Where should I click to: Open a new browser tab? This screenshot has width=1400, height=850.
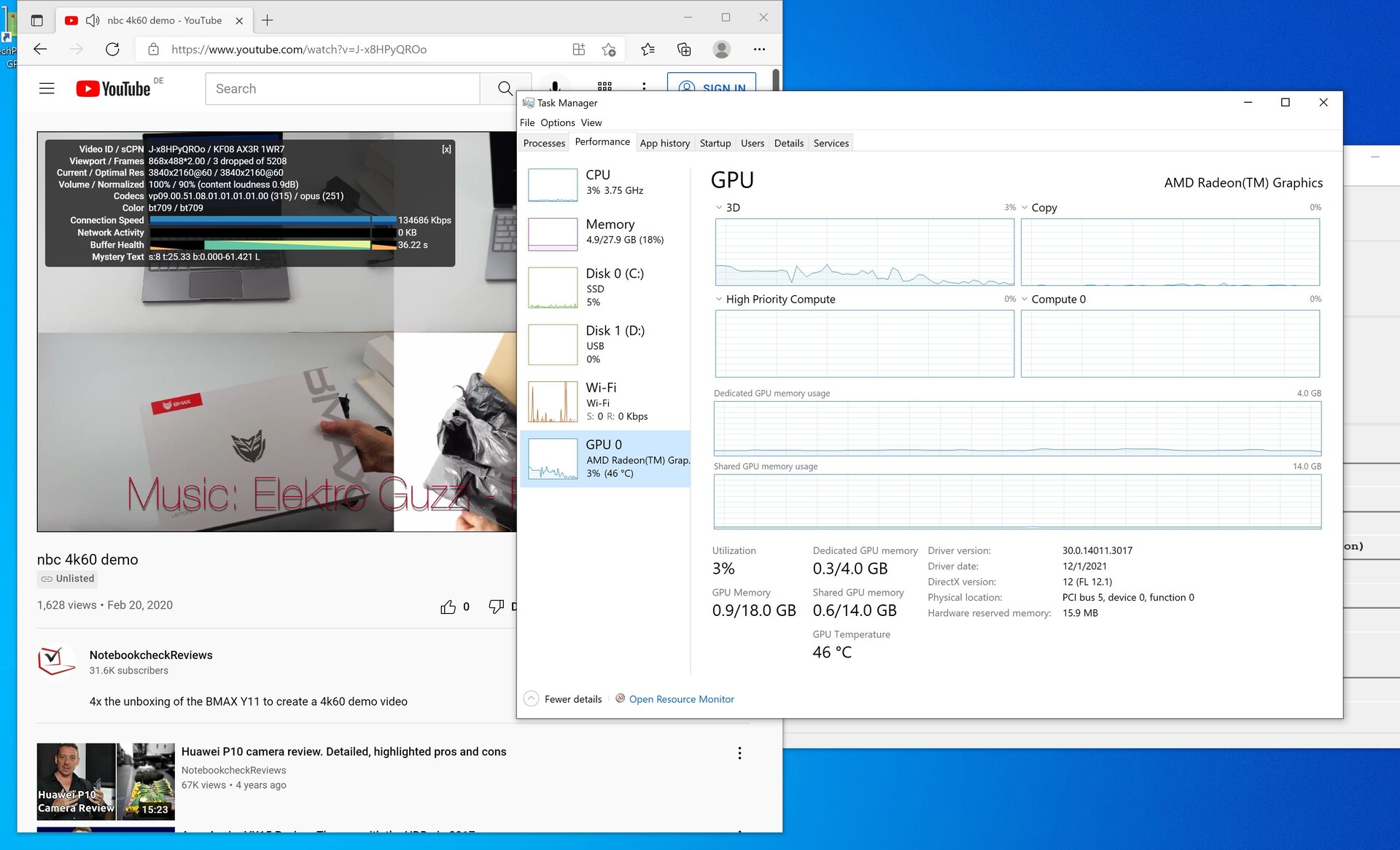pos(267,20)
